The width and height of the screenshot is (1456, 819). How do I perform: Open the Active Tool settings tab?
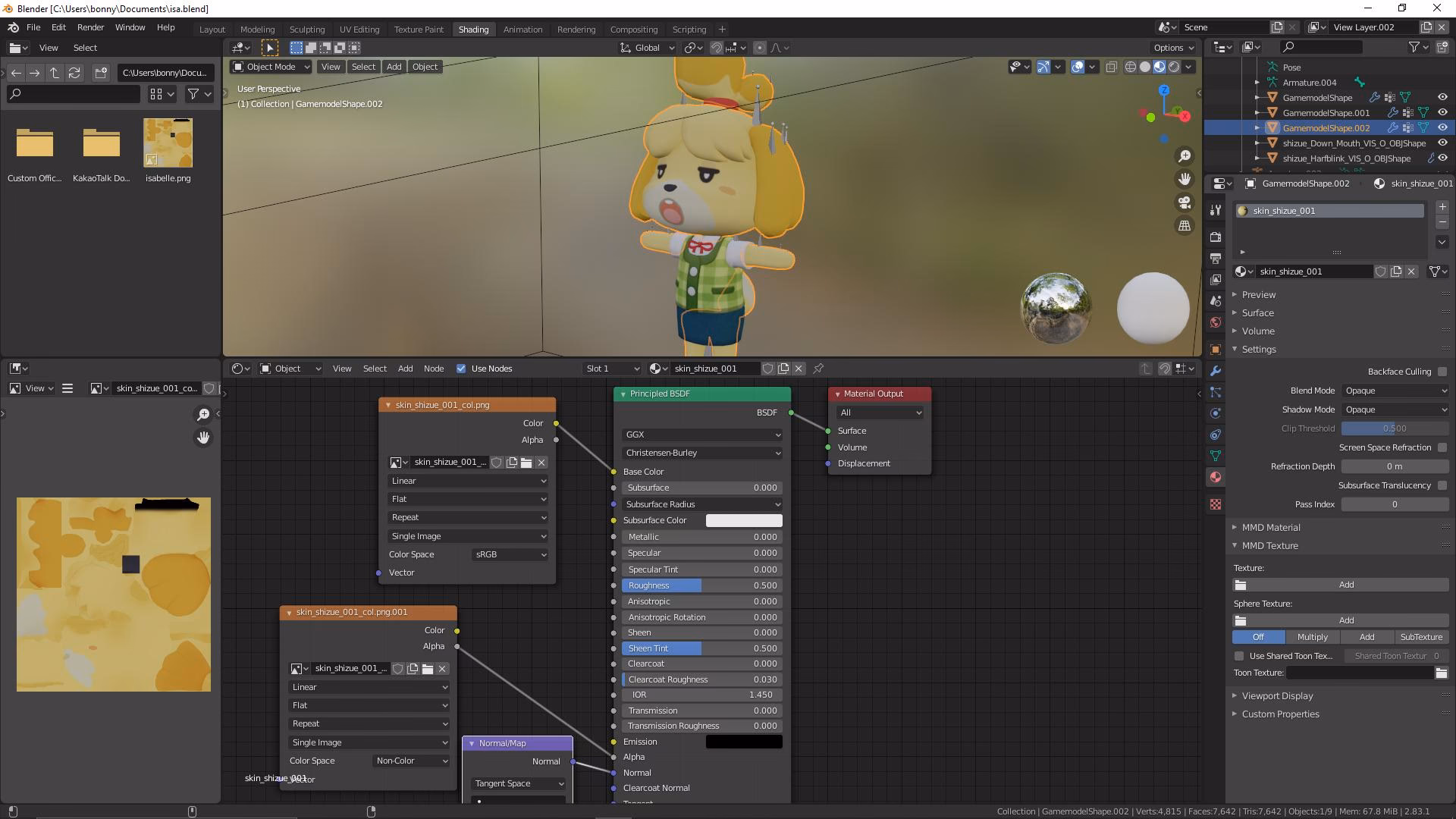coord(1215,210)
